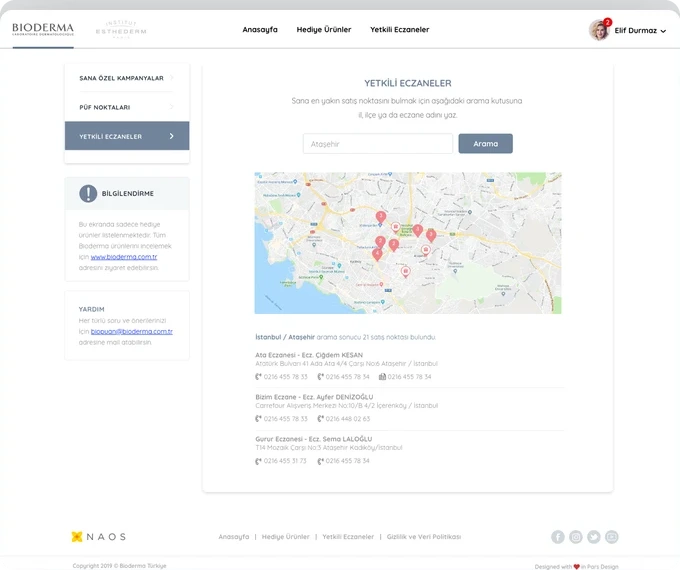Follow the footer Anasayfa link
The image size is (680, 570).
click(234, 537)
